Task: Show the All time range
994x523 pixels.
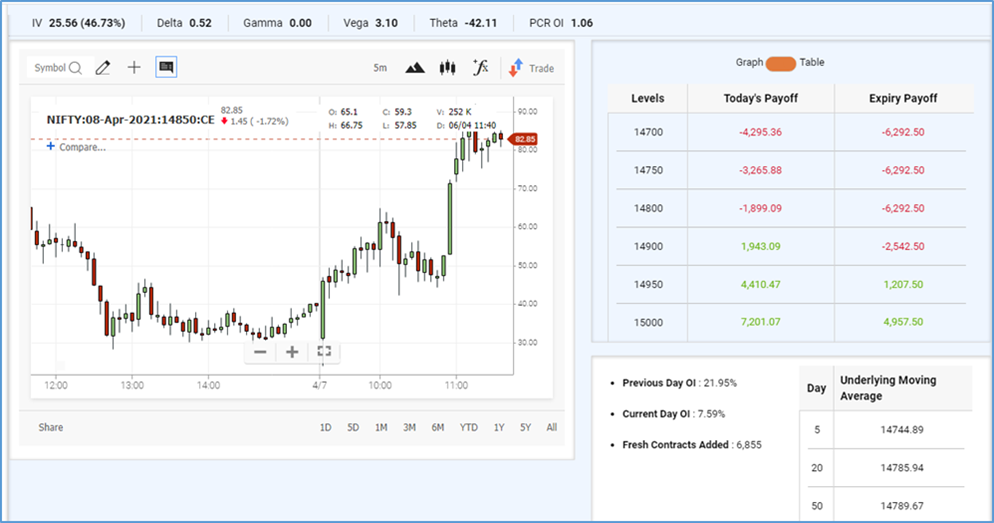Action: 552,427
